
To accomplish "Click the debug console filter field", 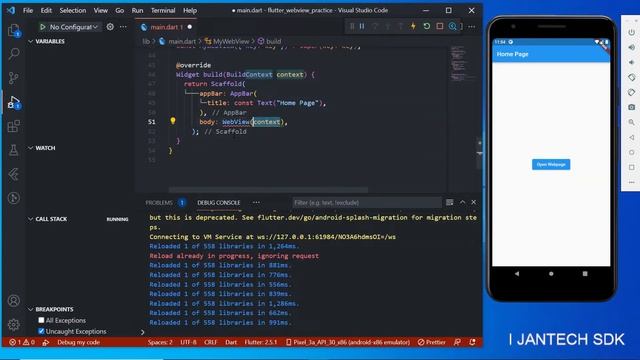I will 367,202.
